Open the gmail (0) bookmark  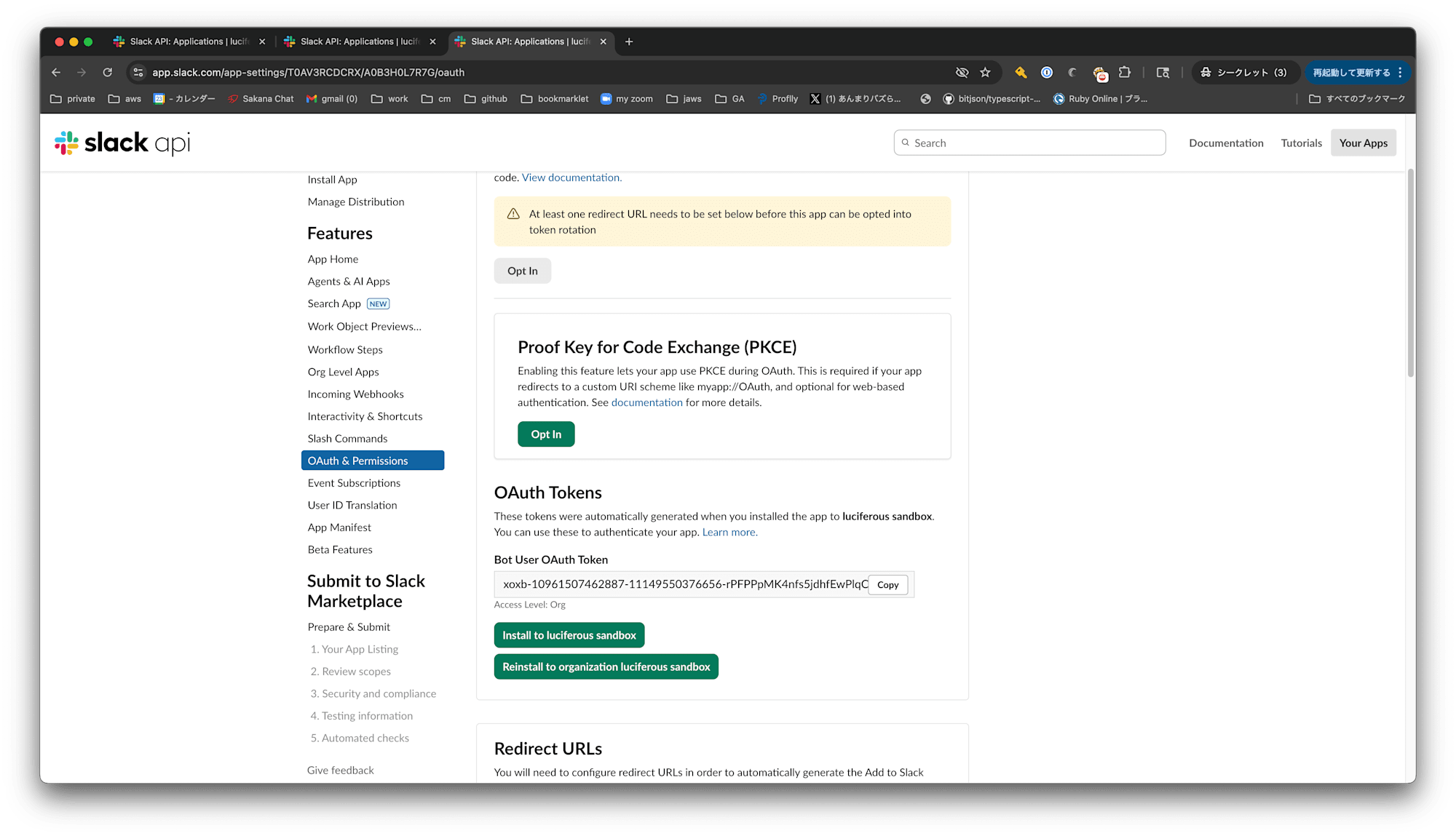click(x=332, y=99)
